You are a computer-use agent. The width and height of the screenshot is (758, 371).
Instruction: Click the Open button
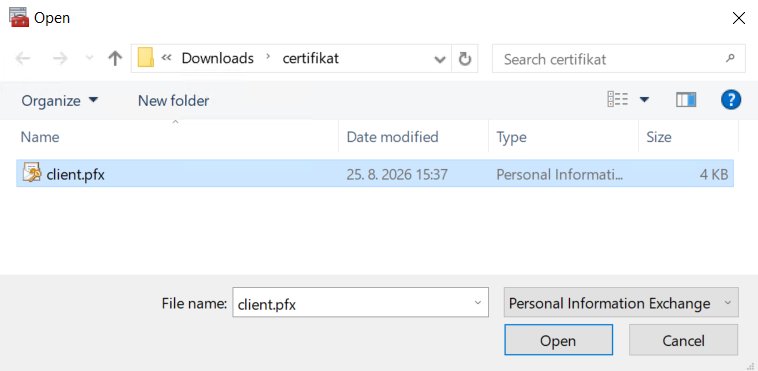pyautogui.click(x=558, y=341)
